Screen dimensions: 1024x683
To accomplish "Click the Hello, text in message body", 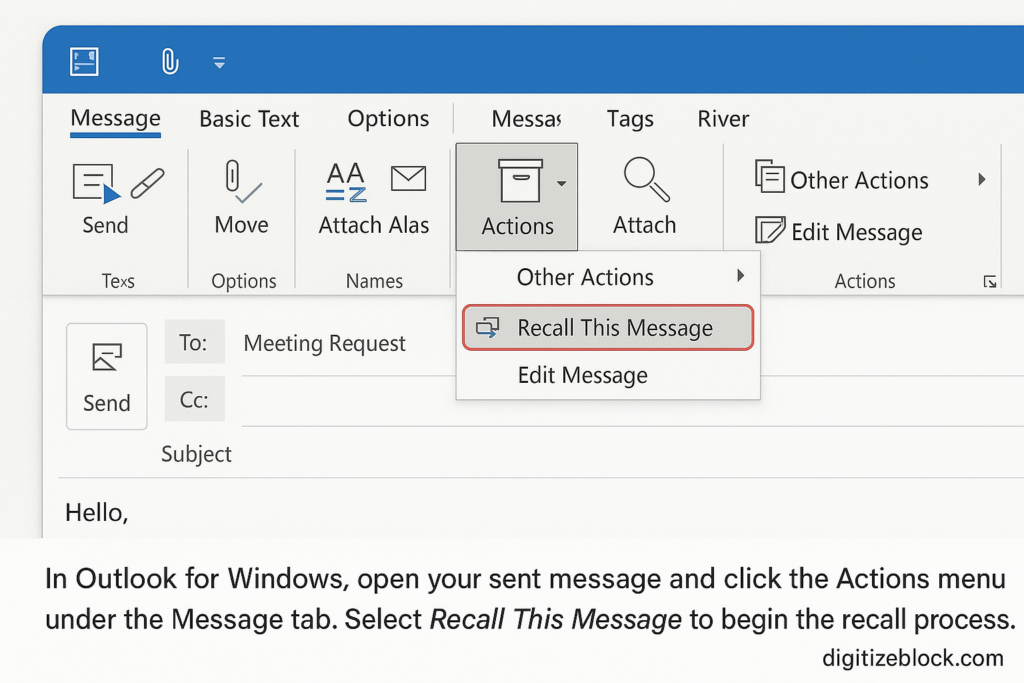I will (x=97, y=513).
